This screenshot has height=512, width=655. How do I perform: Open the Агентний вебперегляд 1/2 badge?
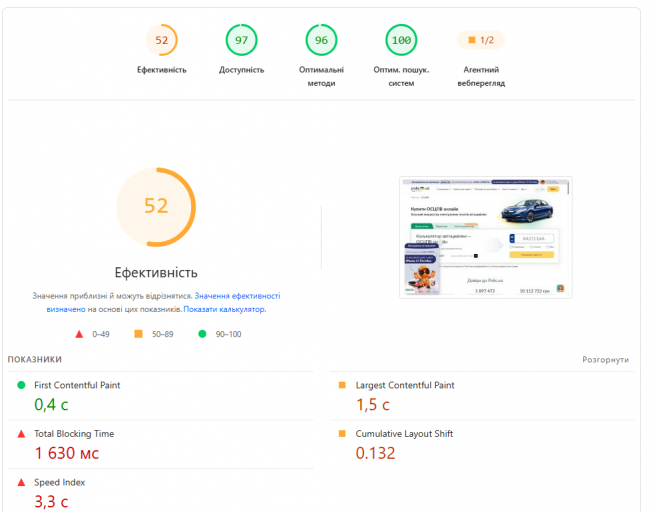(481, 40)
